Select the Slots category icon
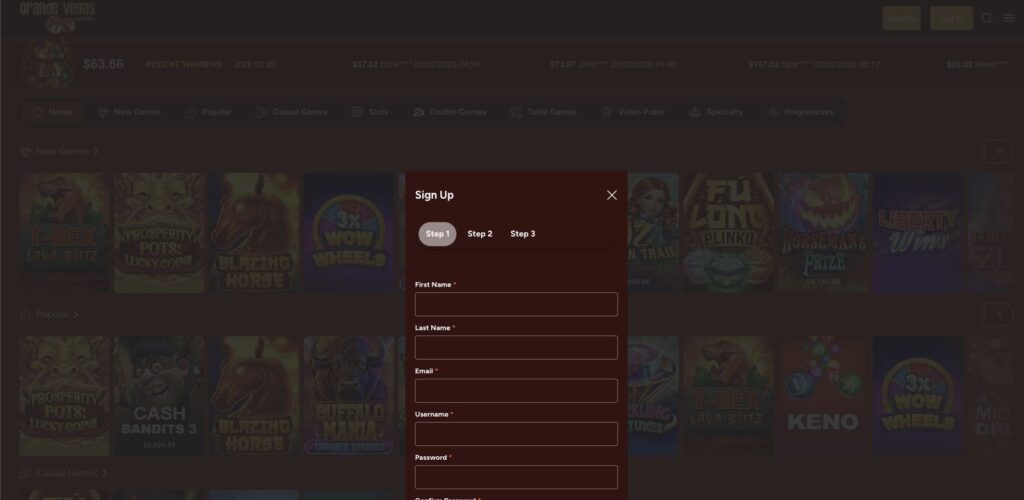1024x500 pixels. (x=358, y=112)
